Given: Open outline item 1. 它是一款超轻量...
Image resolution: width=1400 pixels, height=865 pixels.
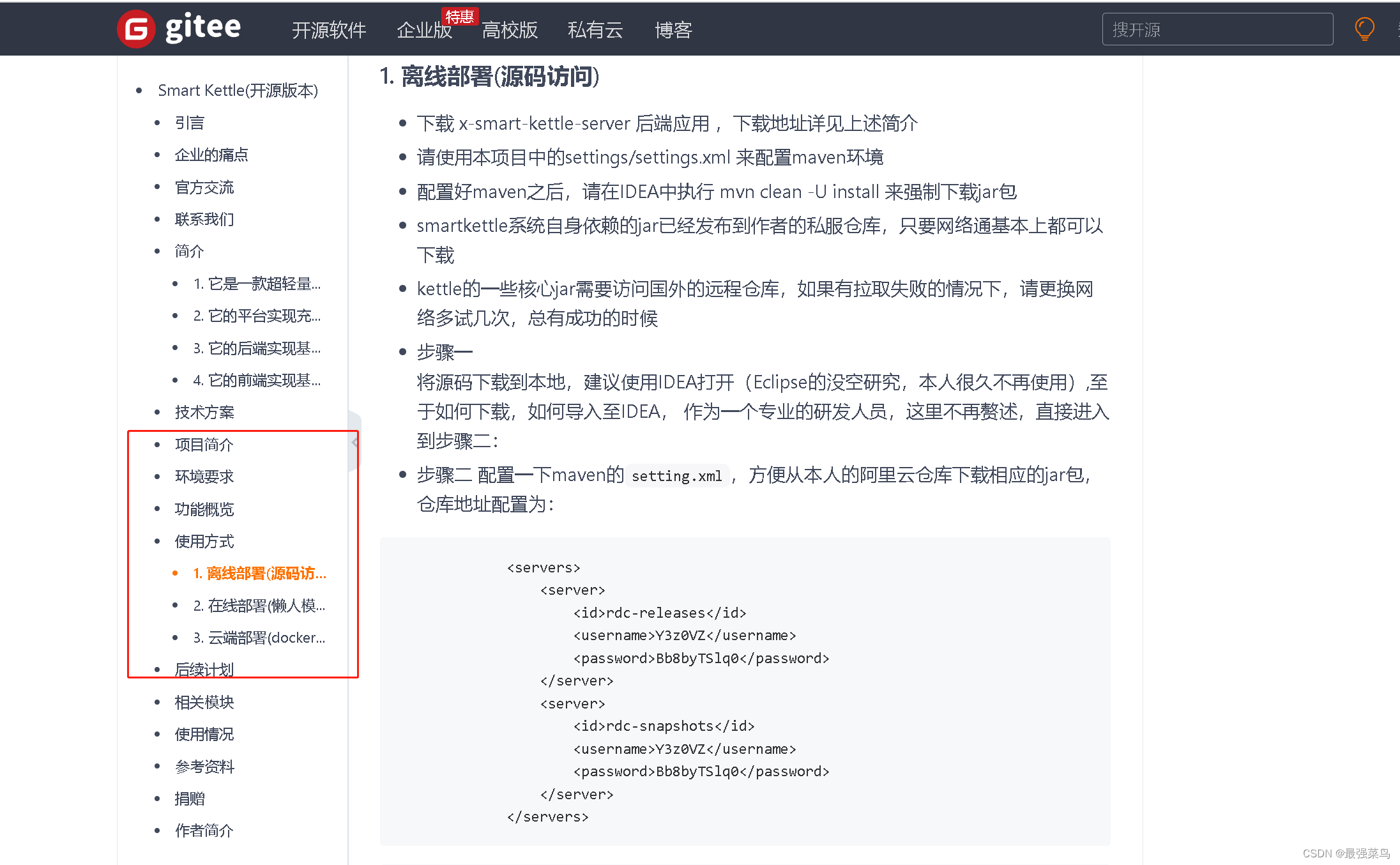Looking at the screenshot, I should 257,284.
